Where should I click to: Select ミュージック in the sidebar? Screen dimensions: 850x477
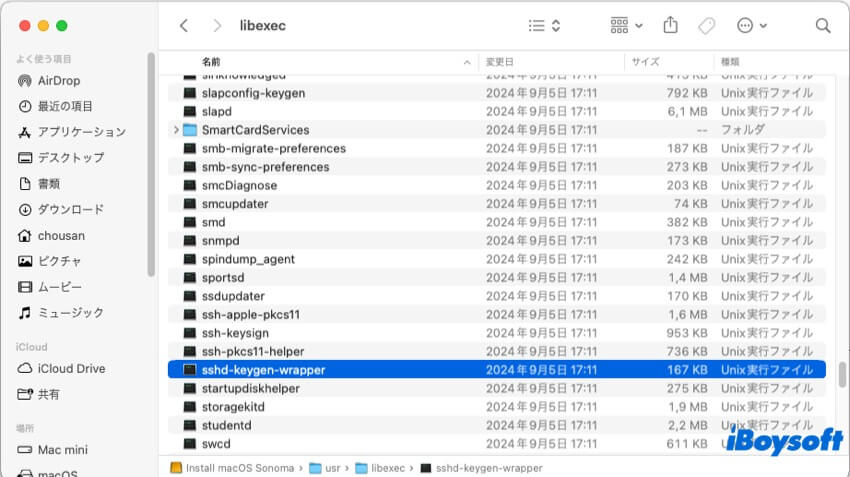click(x=70, y=312)
